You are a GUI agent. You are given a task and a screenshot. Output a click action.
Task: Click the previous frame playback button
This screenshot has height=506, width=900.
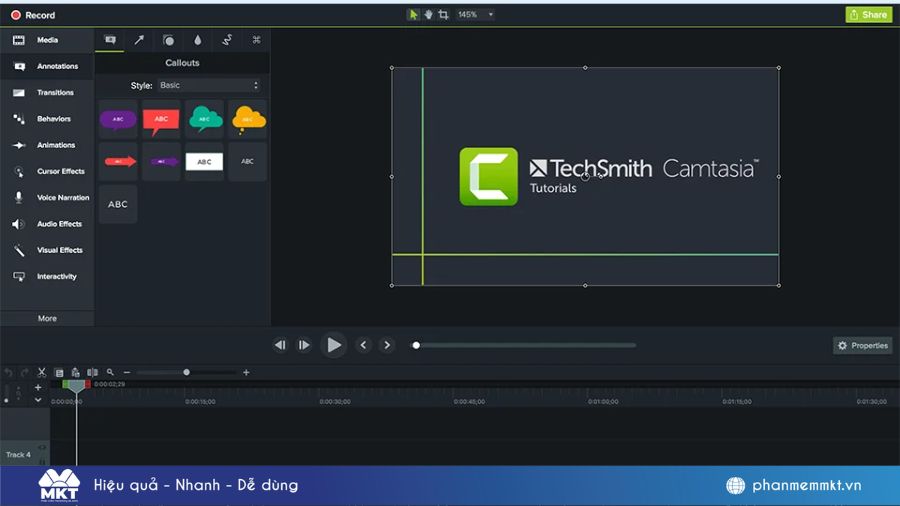tap(280, 345)
